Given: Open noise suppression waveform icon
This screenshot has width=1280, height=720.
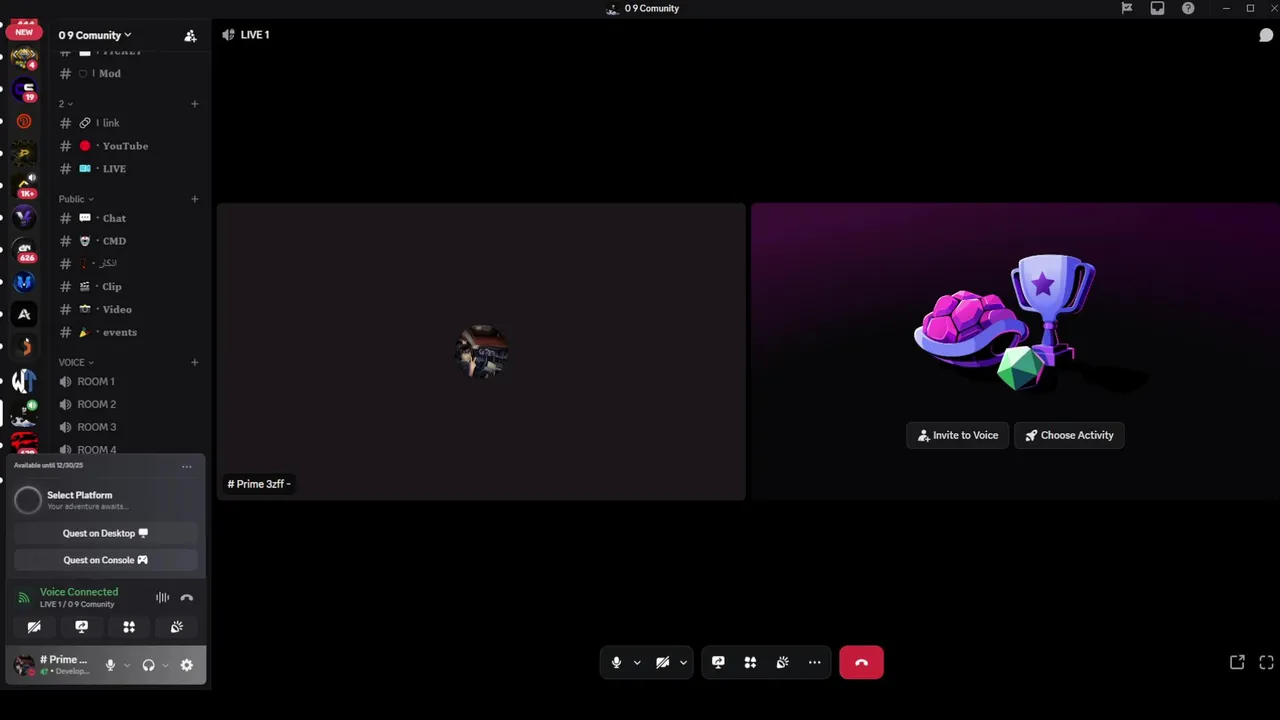Looking at the screenshot, I should [162, 597].
